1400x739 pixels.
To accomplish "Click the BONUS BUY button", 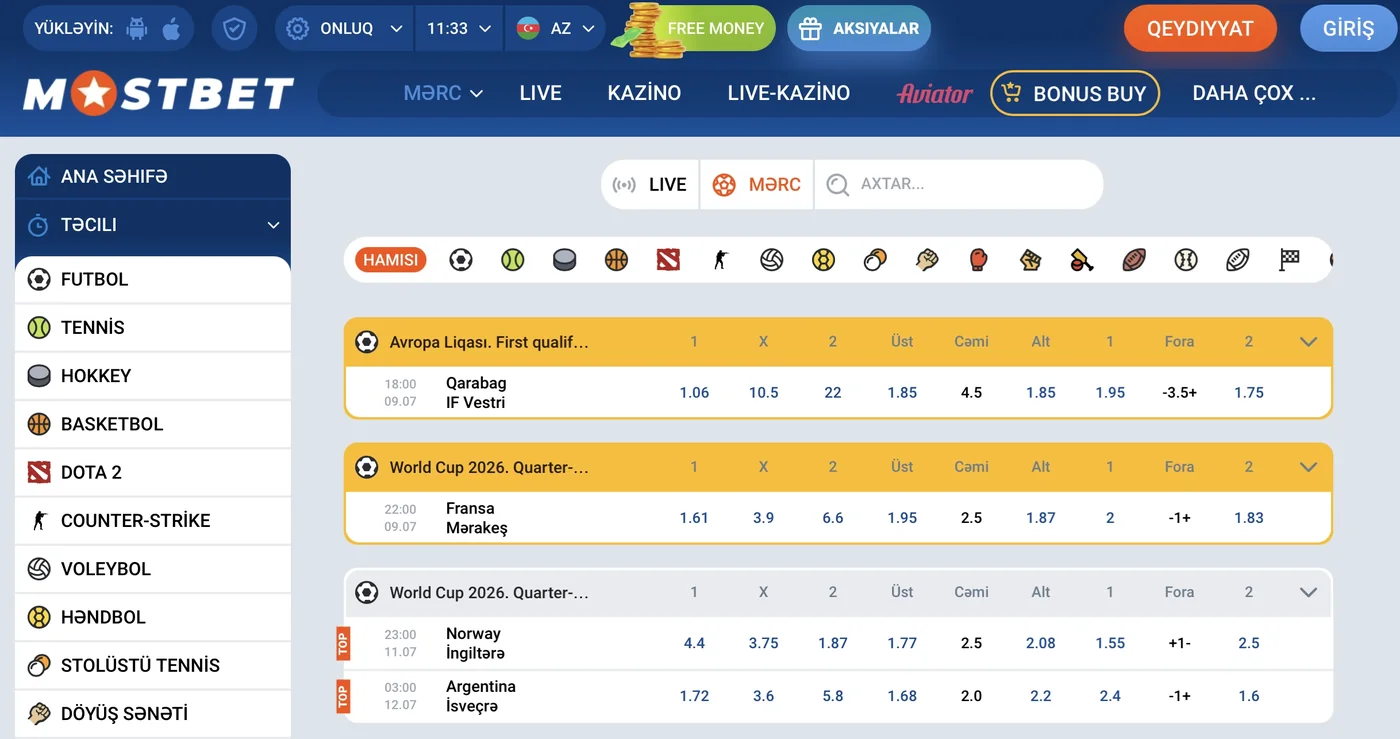I will (x=1075, y=93).
